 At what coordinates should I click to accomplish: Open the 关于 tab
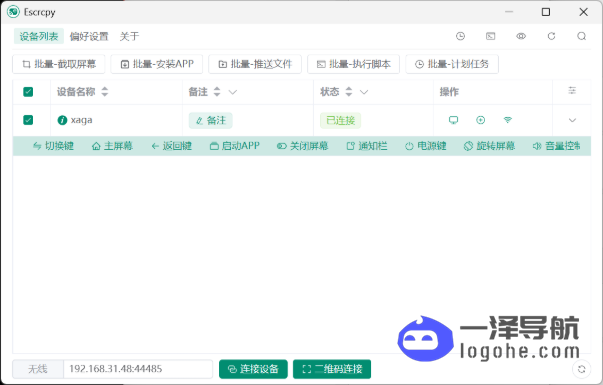tap(129, 37)
